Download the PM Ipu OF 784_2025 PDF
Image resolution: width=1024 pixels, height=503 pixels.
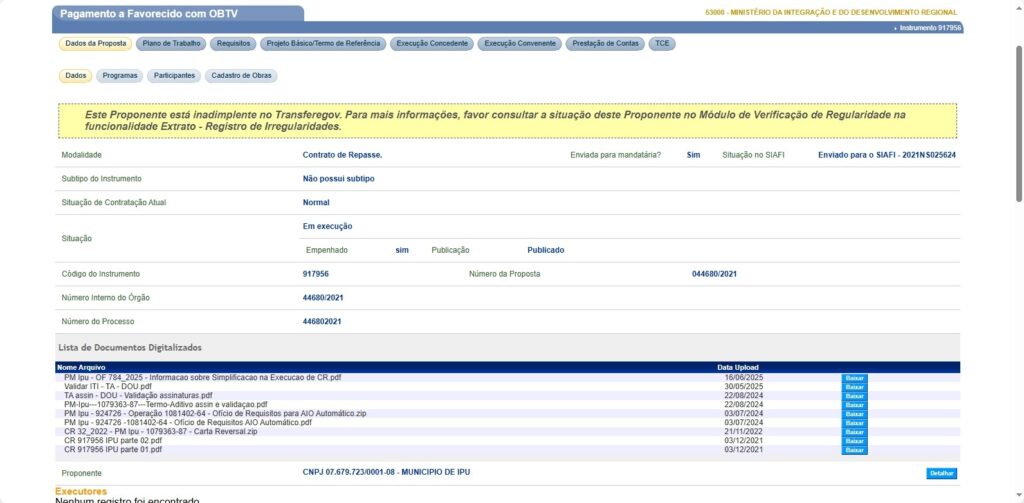(x=854, y=378)
